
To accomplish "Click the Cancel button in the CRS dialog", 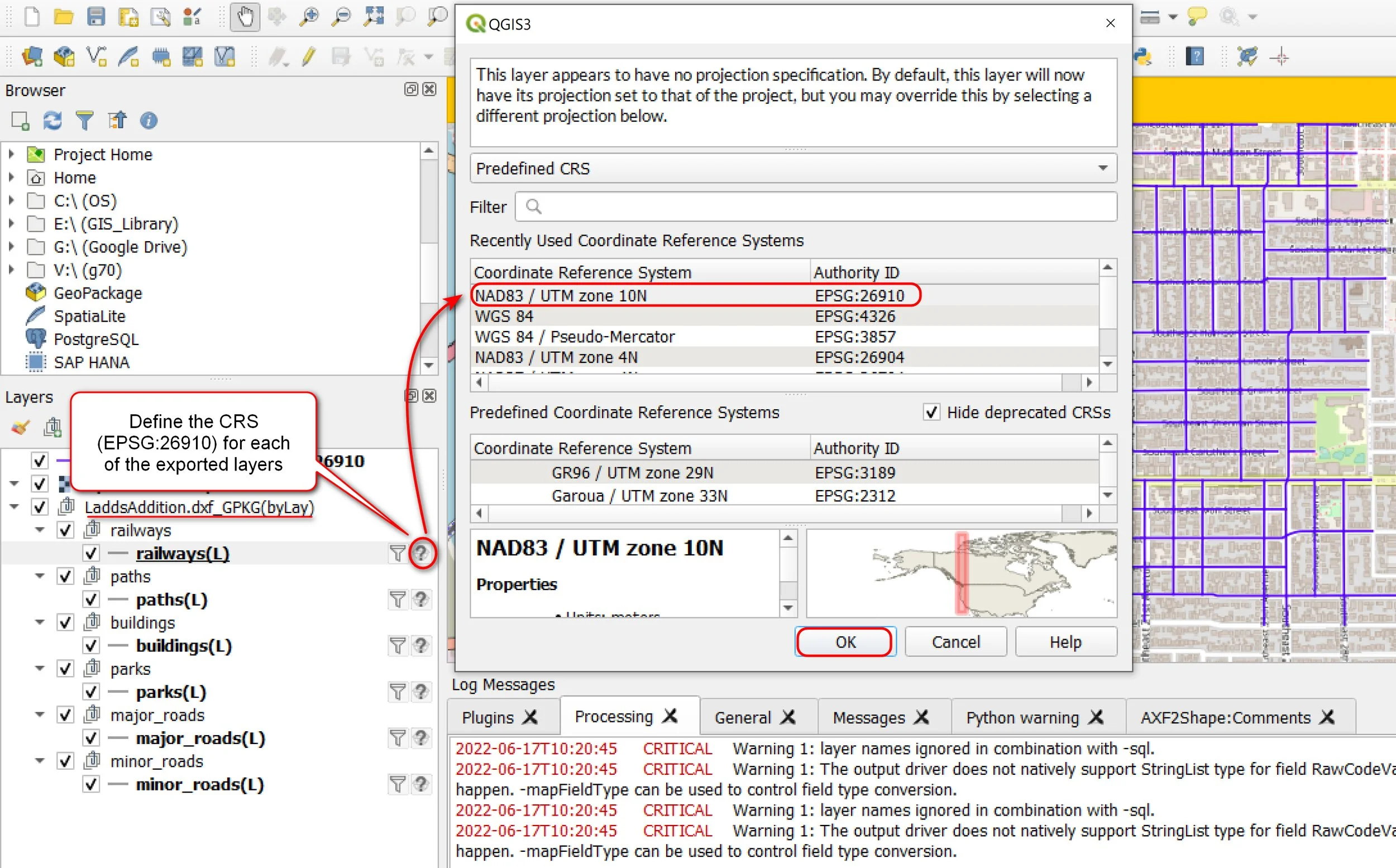I will 955,641.
